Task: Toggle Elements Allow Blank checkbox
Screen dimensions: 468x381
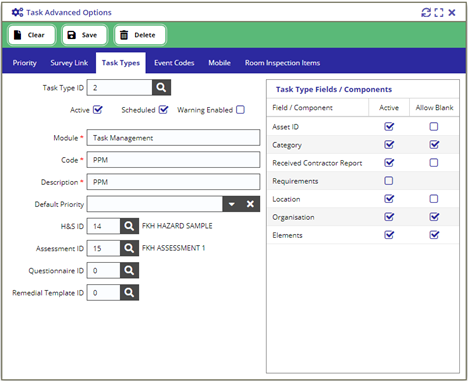Action: [x=434, y=235]
